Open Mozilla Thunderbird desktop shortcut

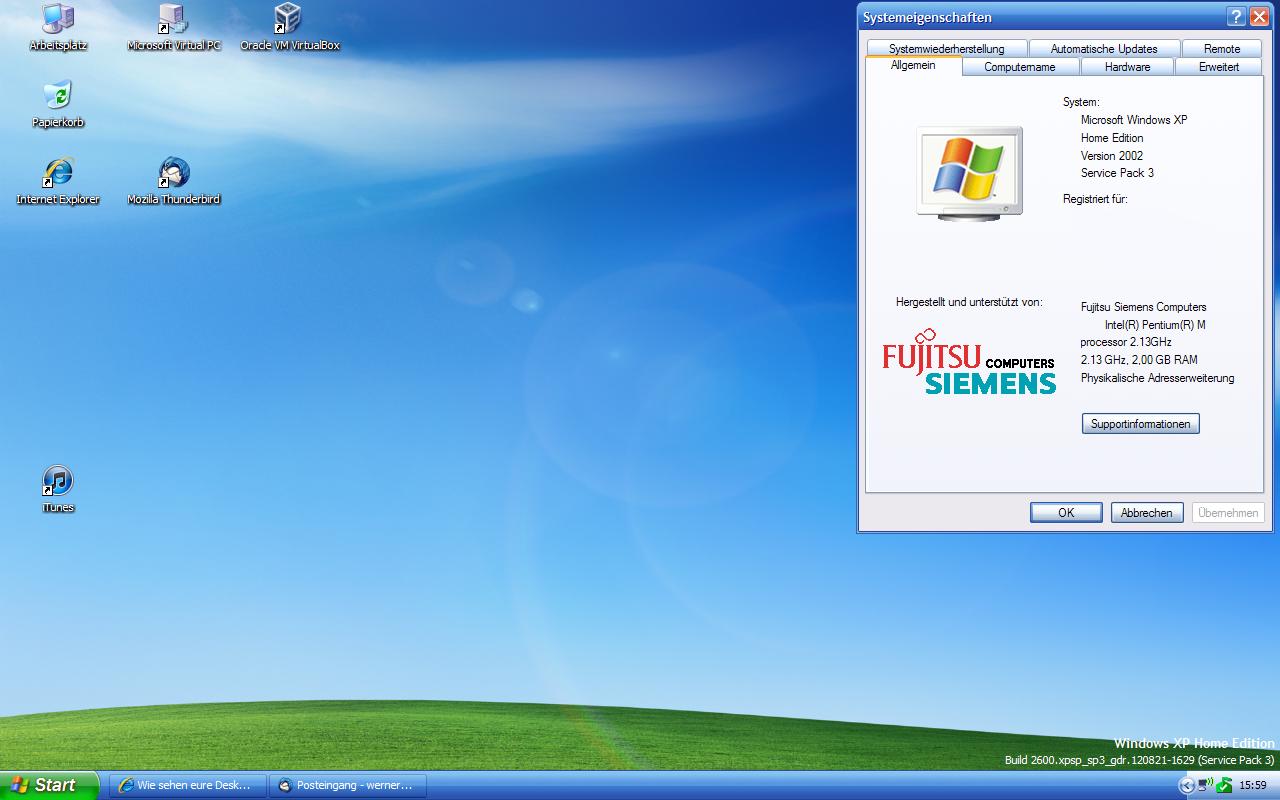pos(173,173)
